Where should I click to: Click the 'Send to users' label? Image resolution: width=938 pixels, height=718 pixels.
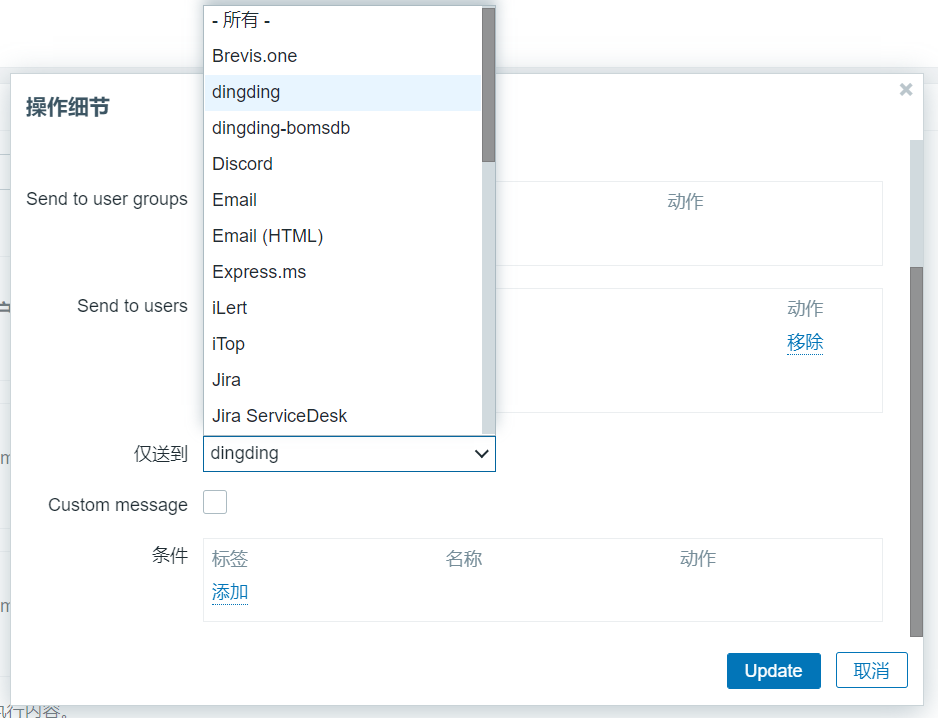pyautogui.click(x=132, y=306)
